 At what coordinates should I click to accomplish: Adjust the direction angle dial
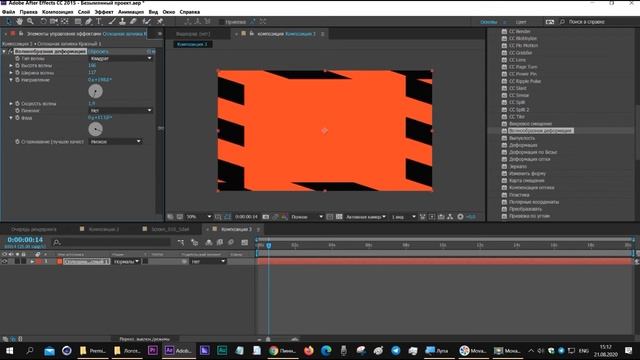tap(96, 91)
